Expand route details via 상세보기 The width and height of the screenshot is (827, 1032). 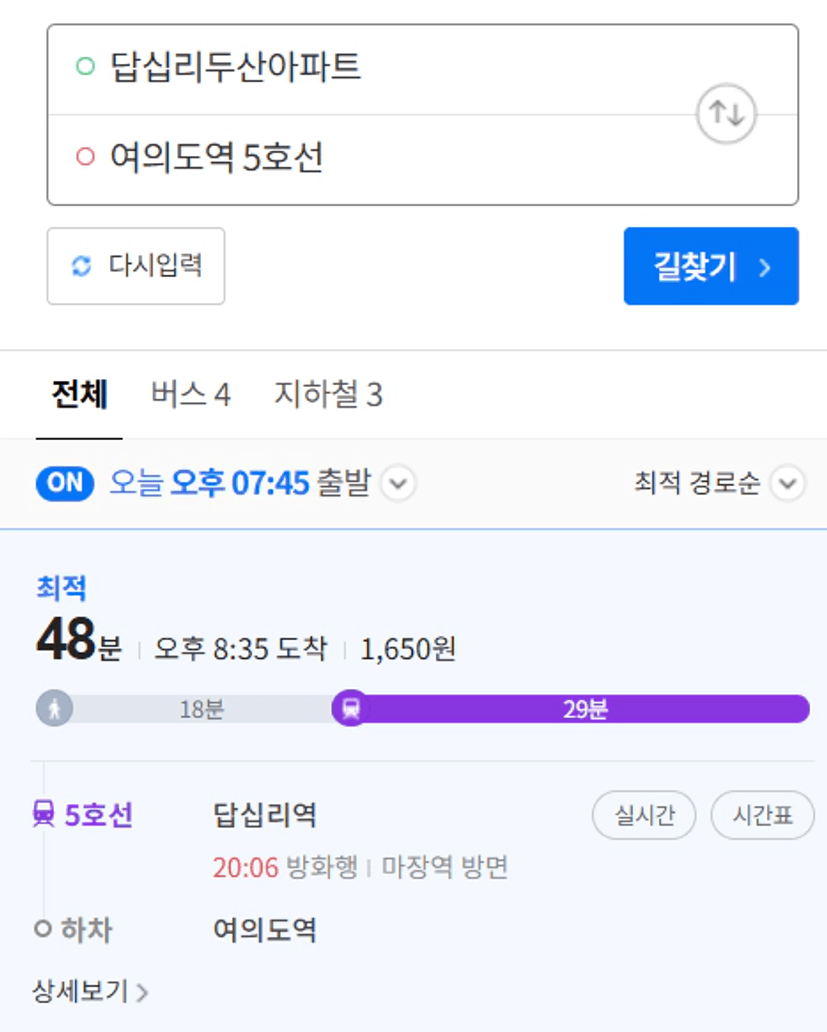(x=90, y=991)
